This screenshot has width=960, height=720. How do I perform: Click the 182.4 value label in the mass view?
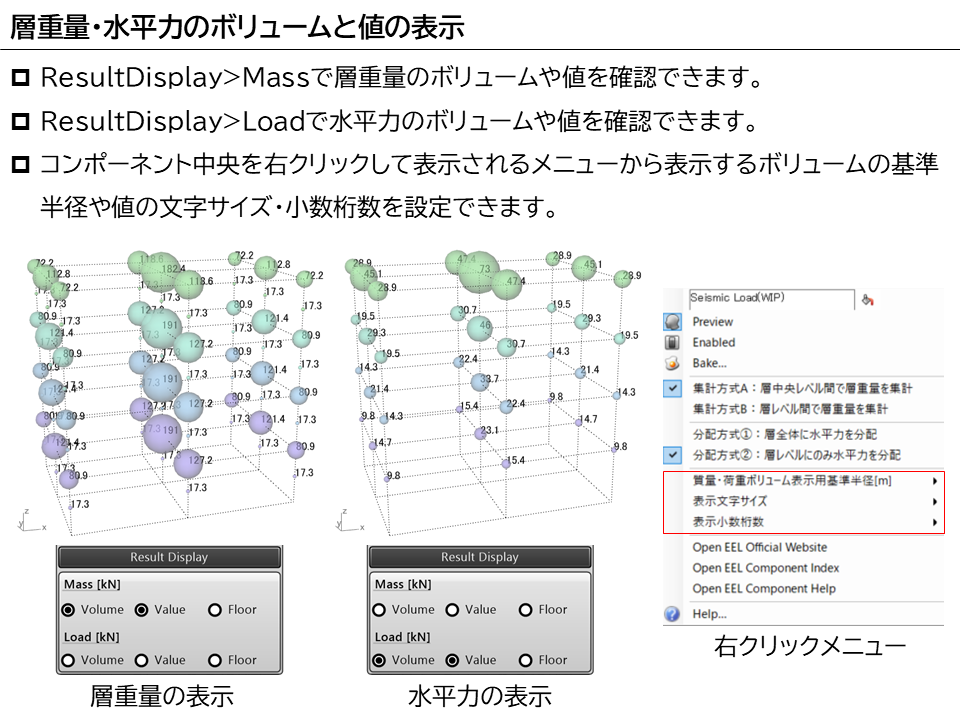(173, 269)
